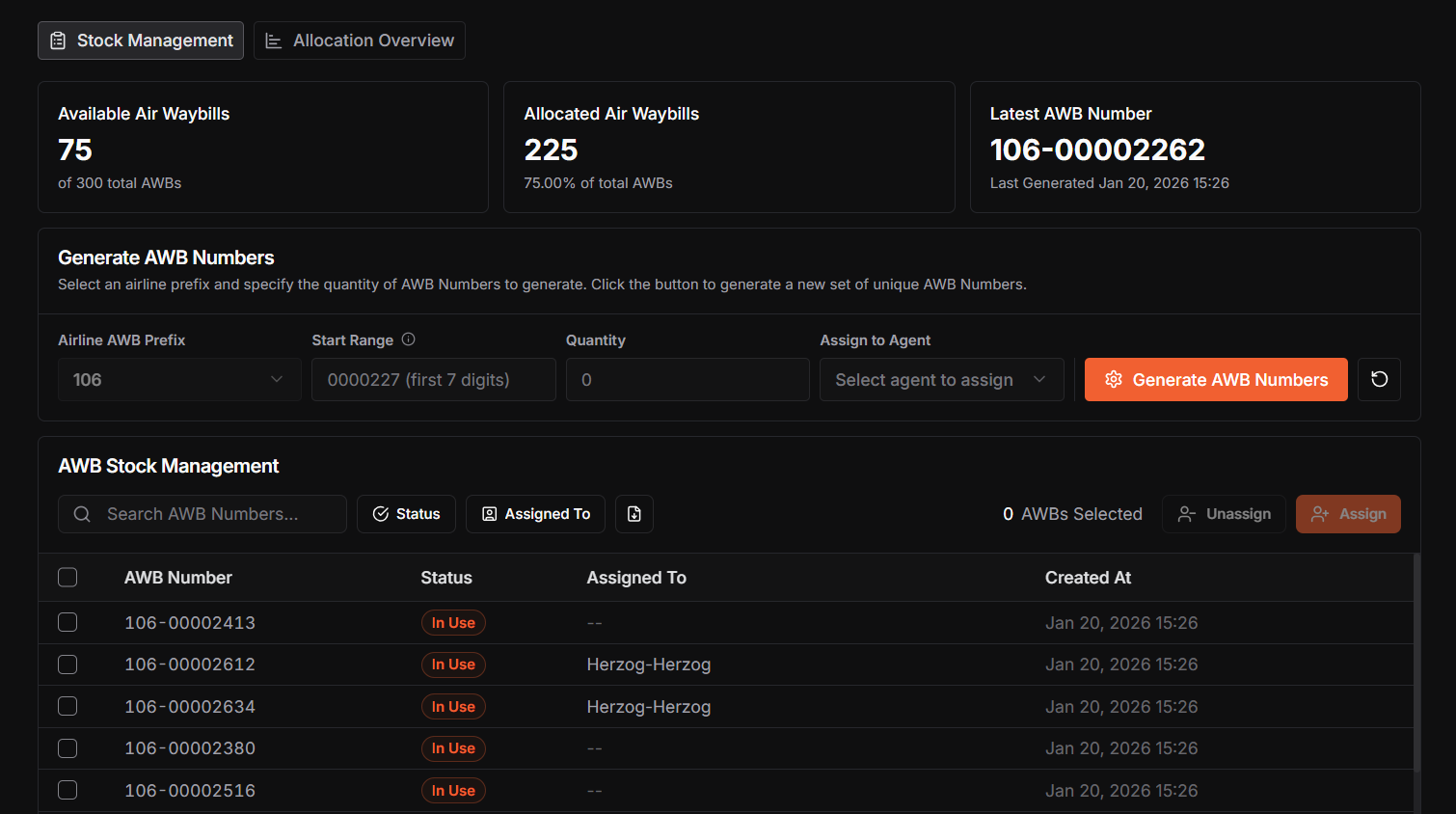This screenshot has height=814, width=1456.
Task: Click the reset icon beside Generate AWB Numbers
Action: (1379, 379)
